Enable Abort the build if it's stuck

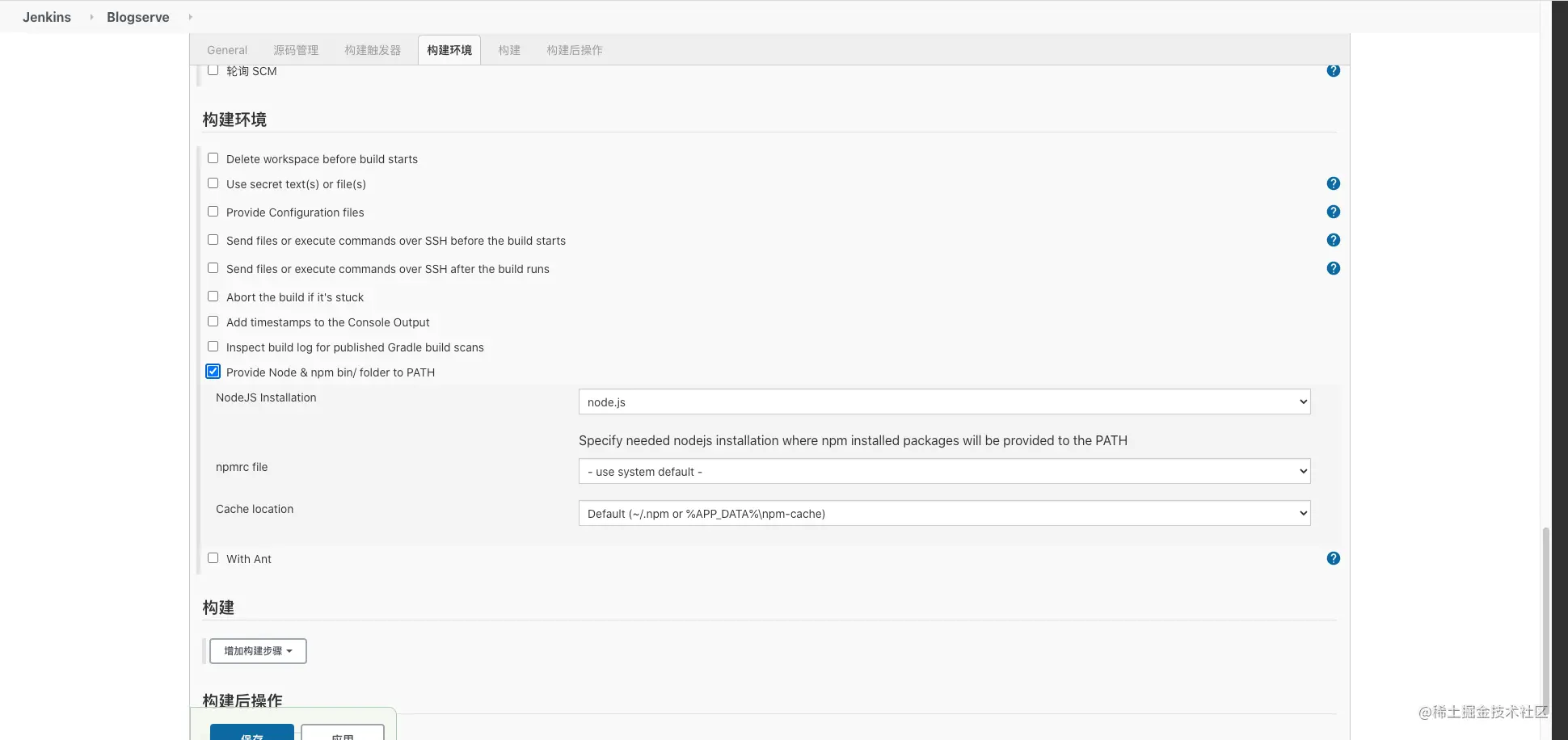point(213,296)
